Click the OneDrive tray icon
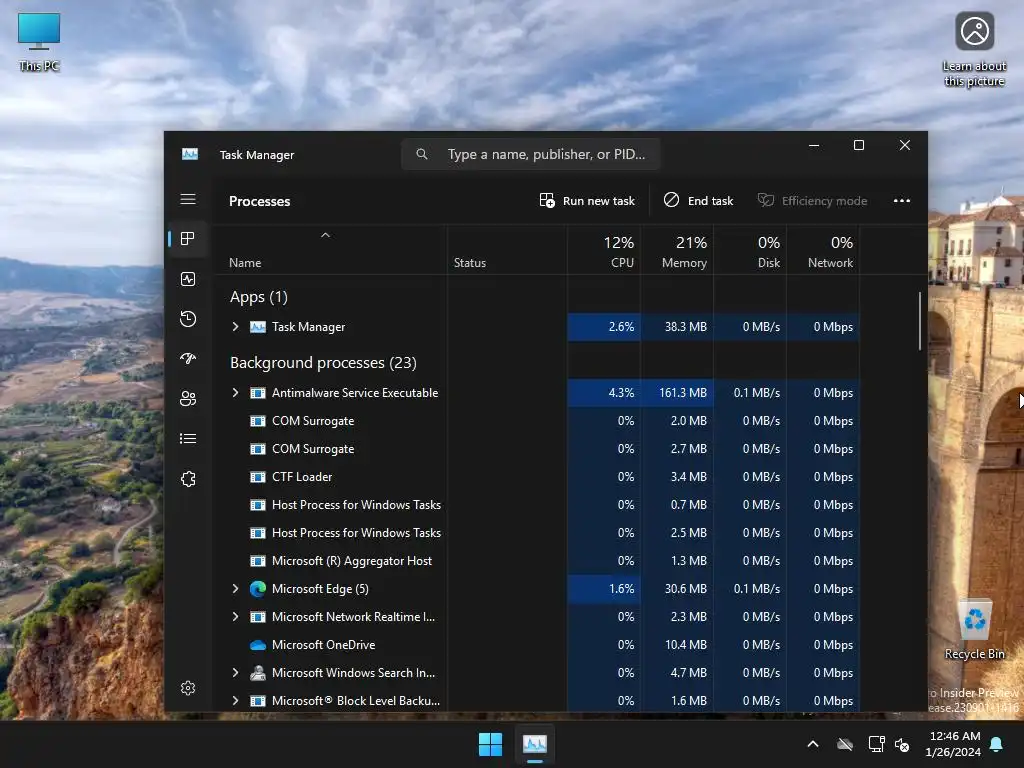Screen dimensions: 1024x768 tap(845, 744)
